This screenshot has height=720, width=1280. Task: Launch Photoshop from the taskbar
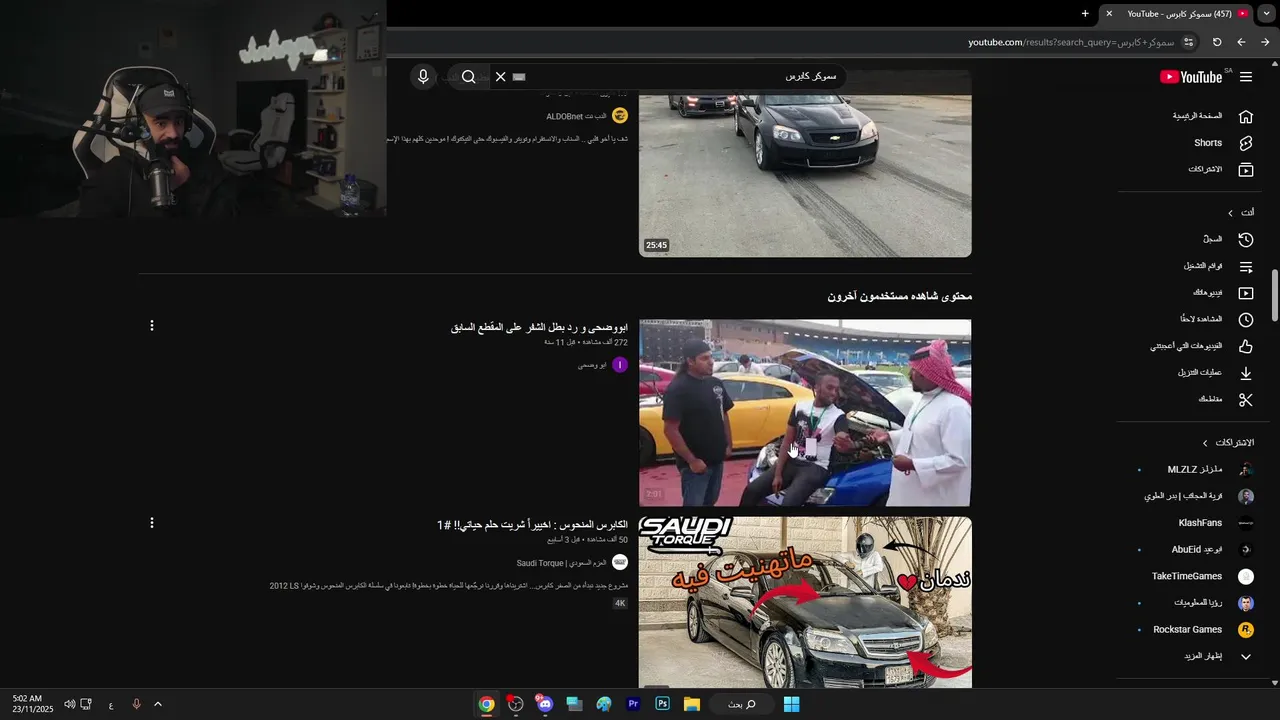[x=662, y=704]
